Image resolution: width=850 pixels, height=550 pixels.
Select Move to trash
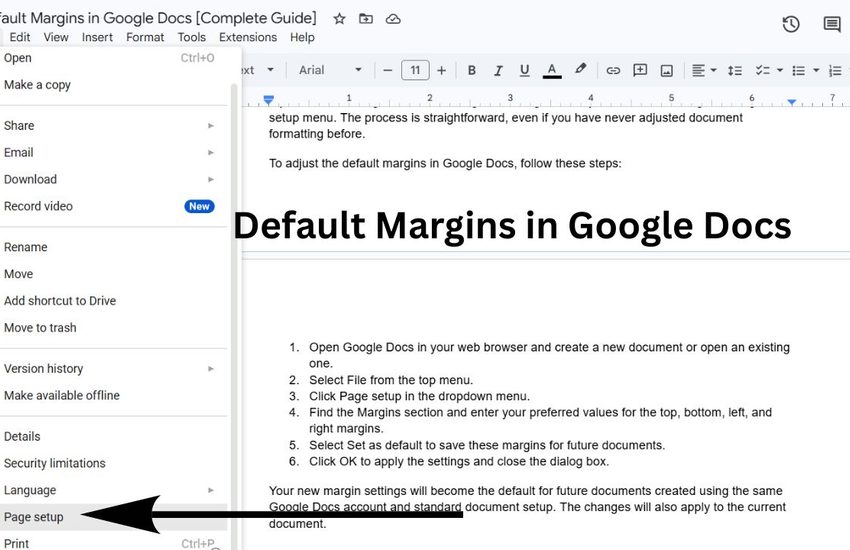(113, 328)
